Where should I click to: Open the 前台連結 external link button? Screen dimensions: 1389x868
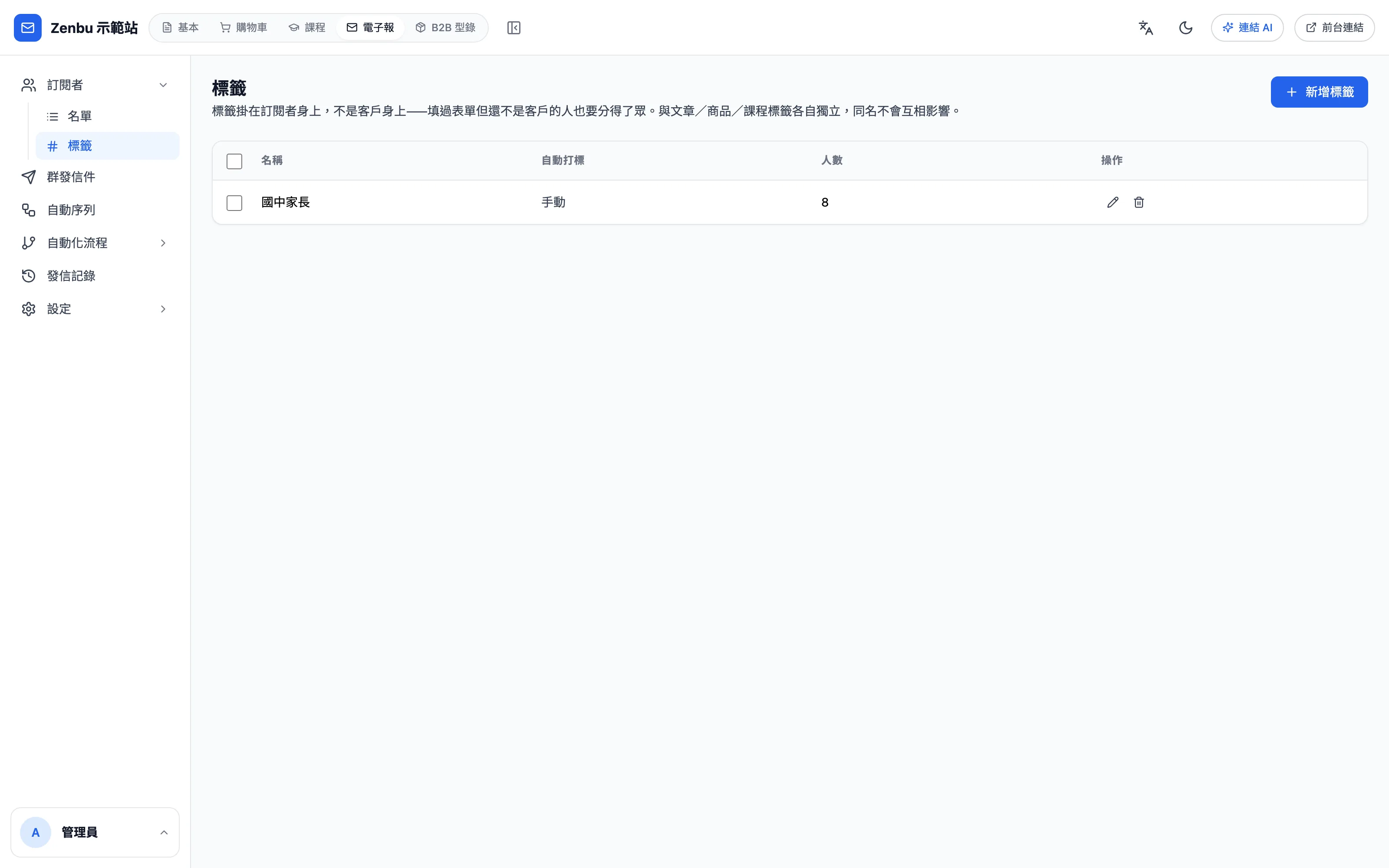pos(1334,27)
